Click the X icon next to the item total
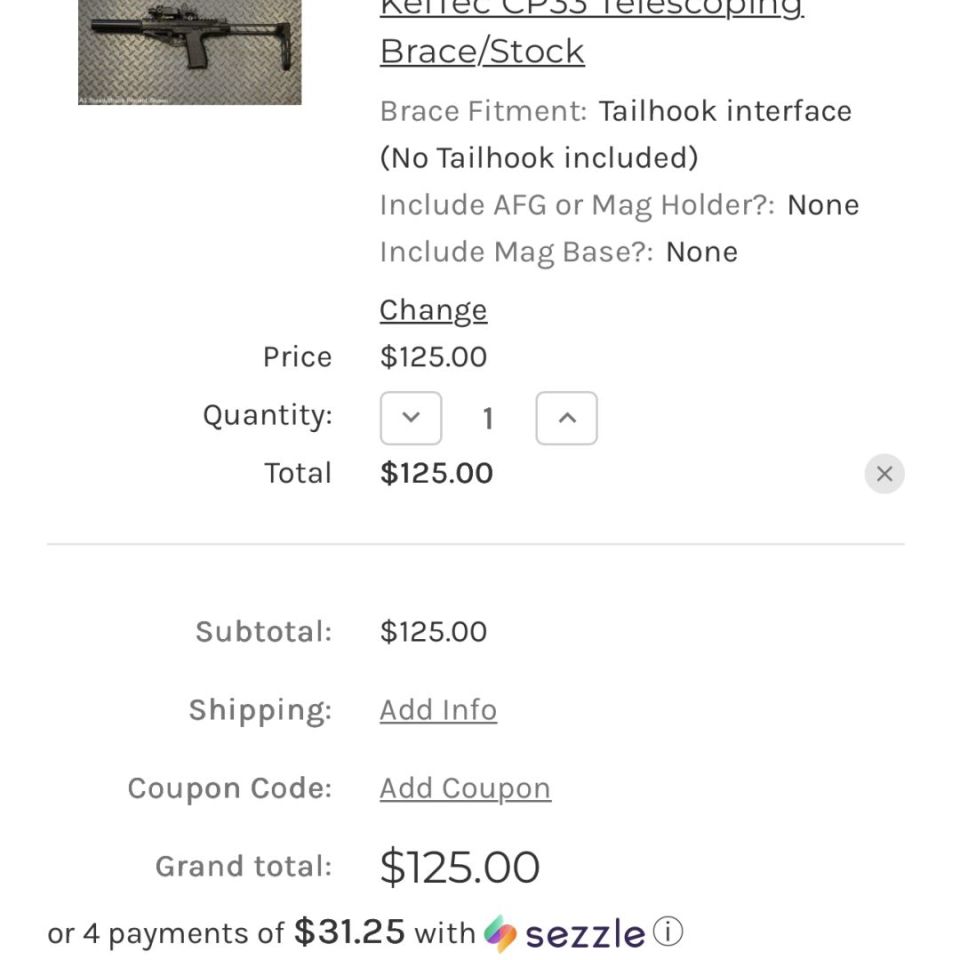 point(884,473)
